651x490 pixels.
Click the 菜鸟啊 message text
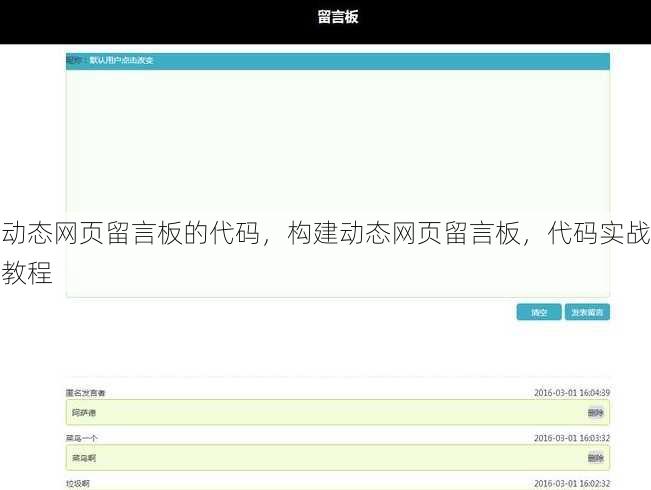tap(84, 458)
